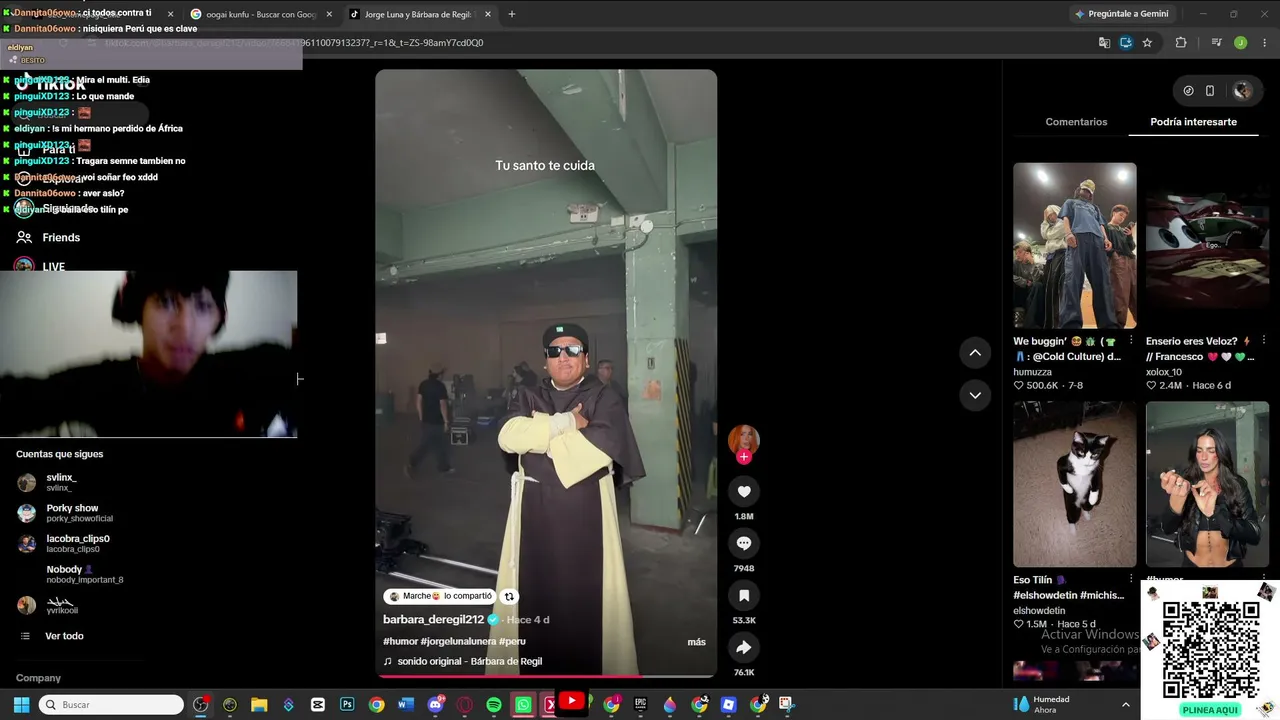Viewport: 1280px width, 720px height.
Task: Click the #humor hashtag
Action: [400, 642]
